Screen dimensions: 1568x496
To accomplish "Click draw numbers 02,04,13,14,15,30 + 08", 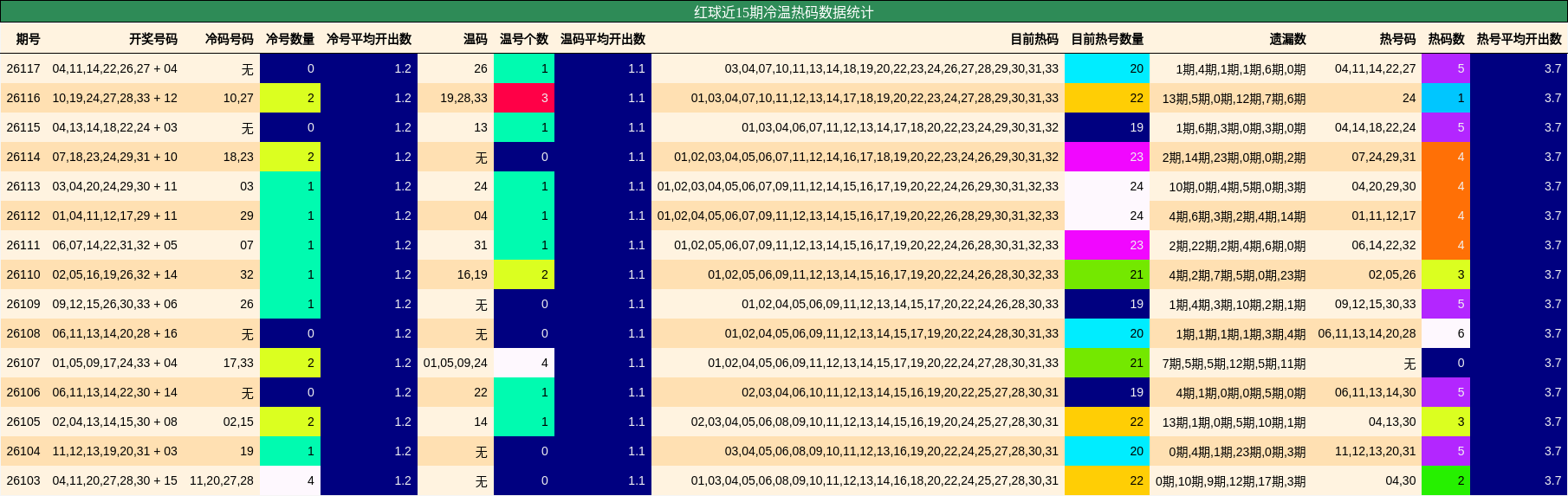I will 115,422.
